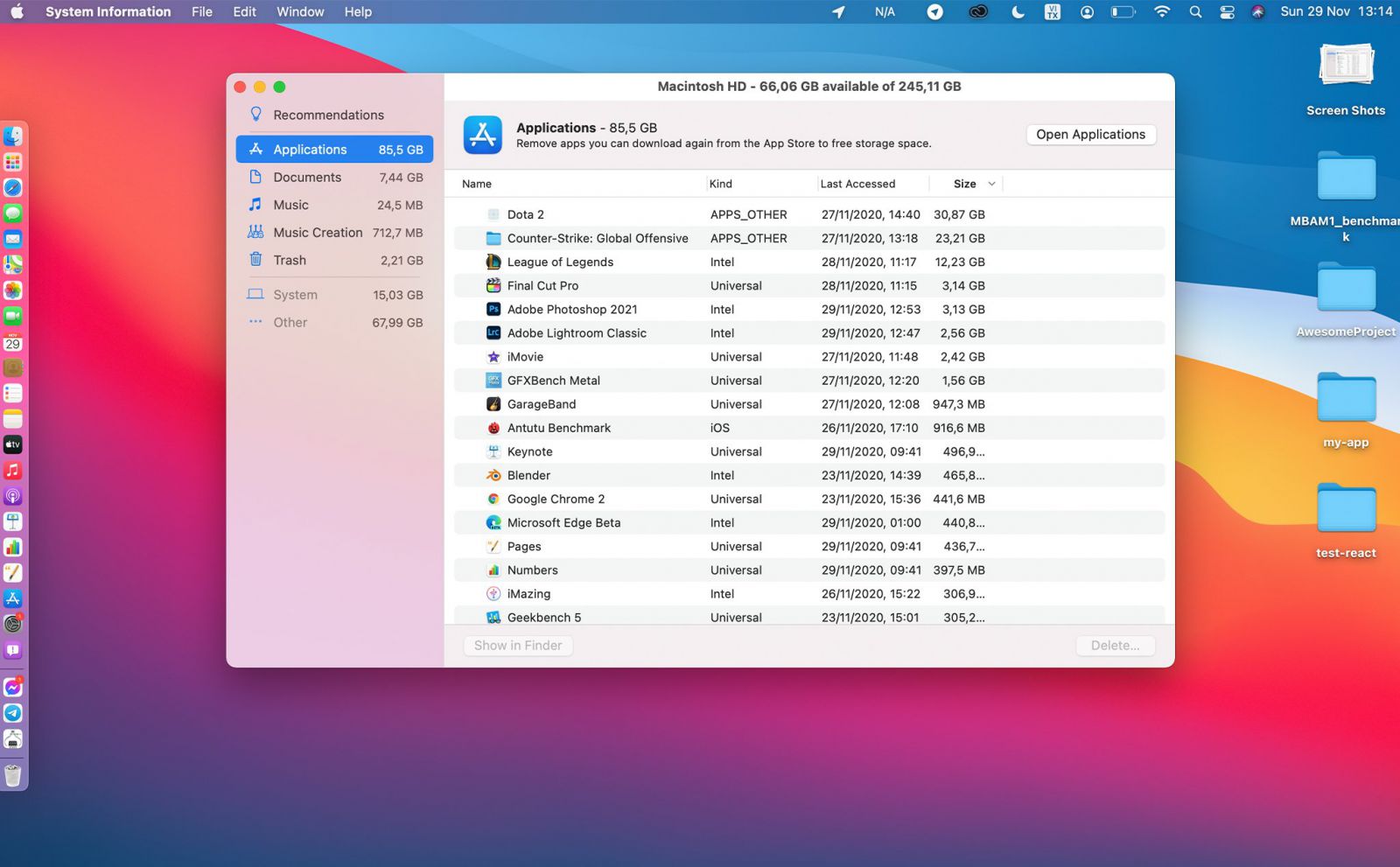Screen dimensions: 1400x867
Task: Click the Show in Finder button
Action: pyautogui.click(x=518, y=646)
